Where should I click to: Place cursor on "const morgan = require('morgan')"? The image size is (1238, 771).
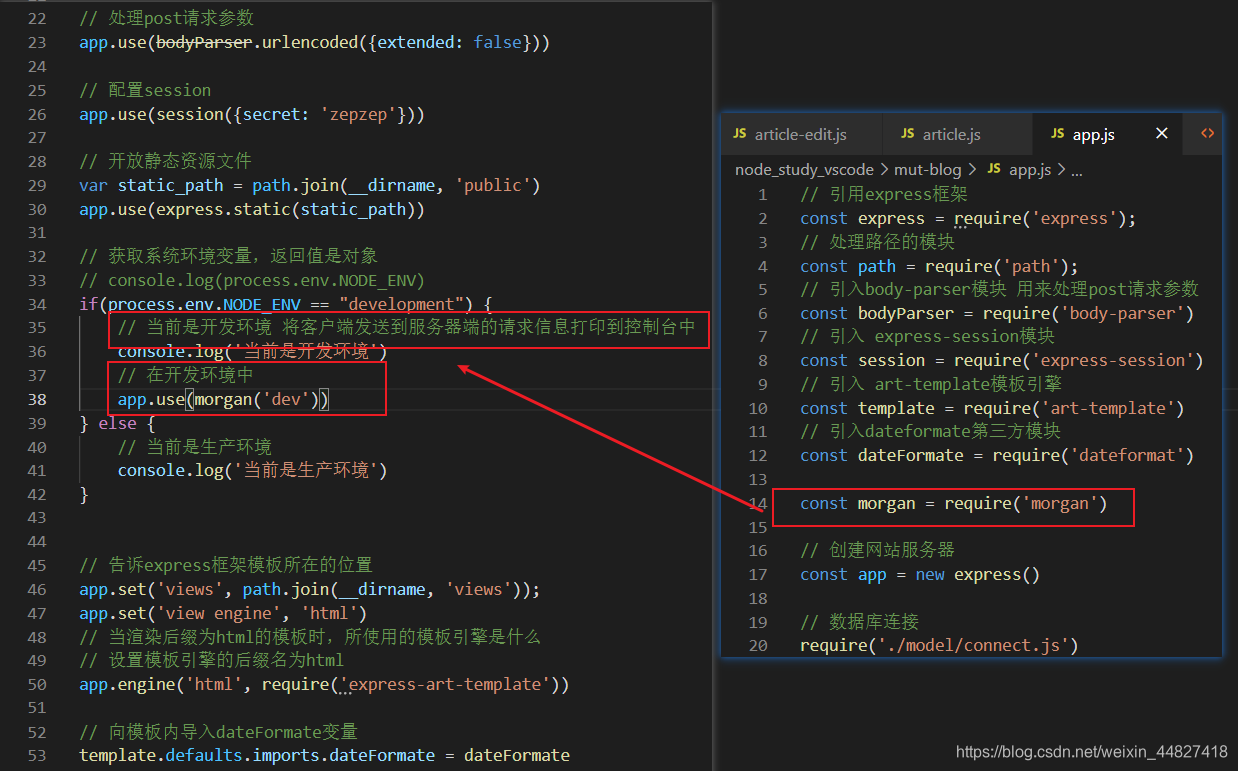(953, 504)
